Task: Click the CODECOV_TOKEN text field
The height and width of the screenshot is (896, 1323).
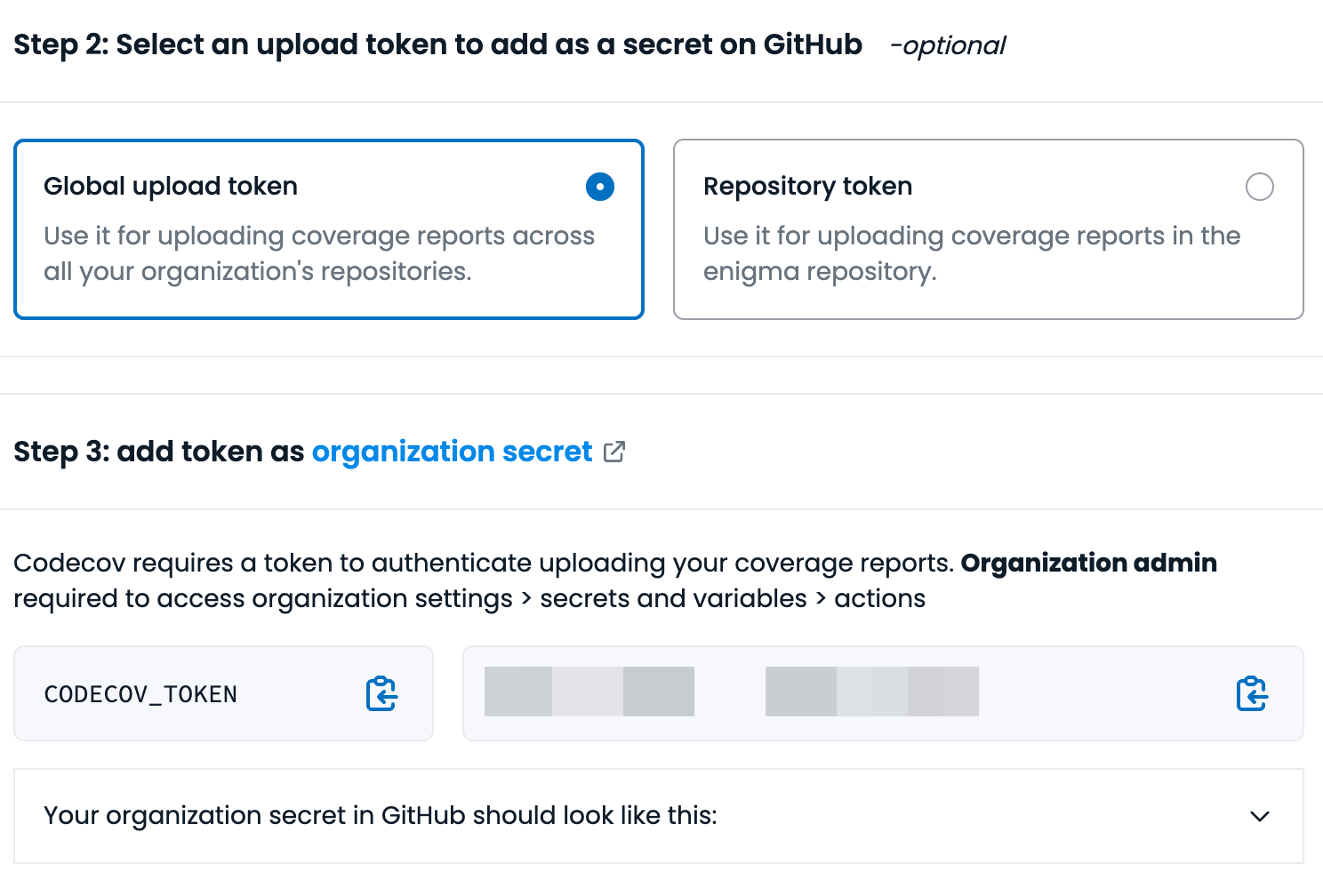Action: pos(140,694)
